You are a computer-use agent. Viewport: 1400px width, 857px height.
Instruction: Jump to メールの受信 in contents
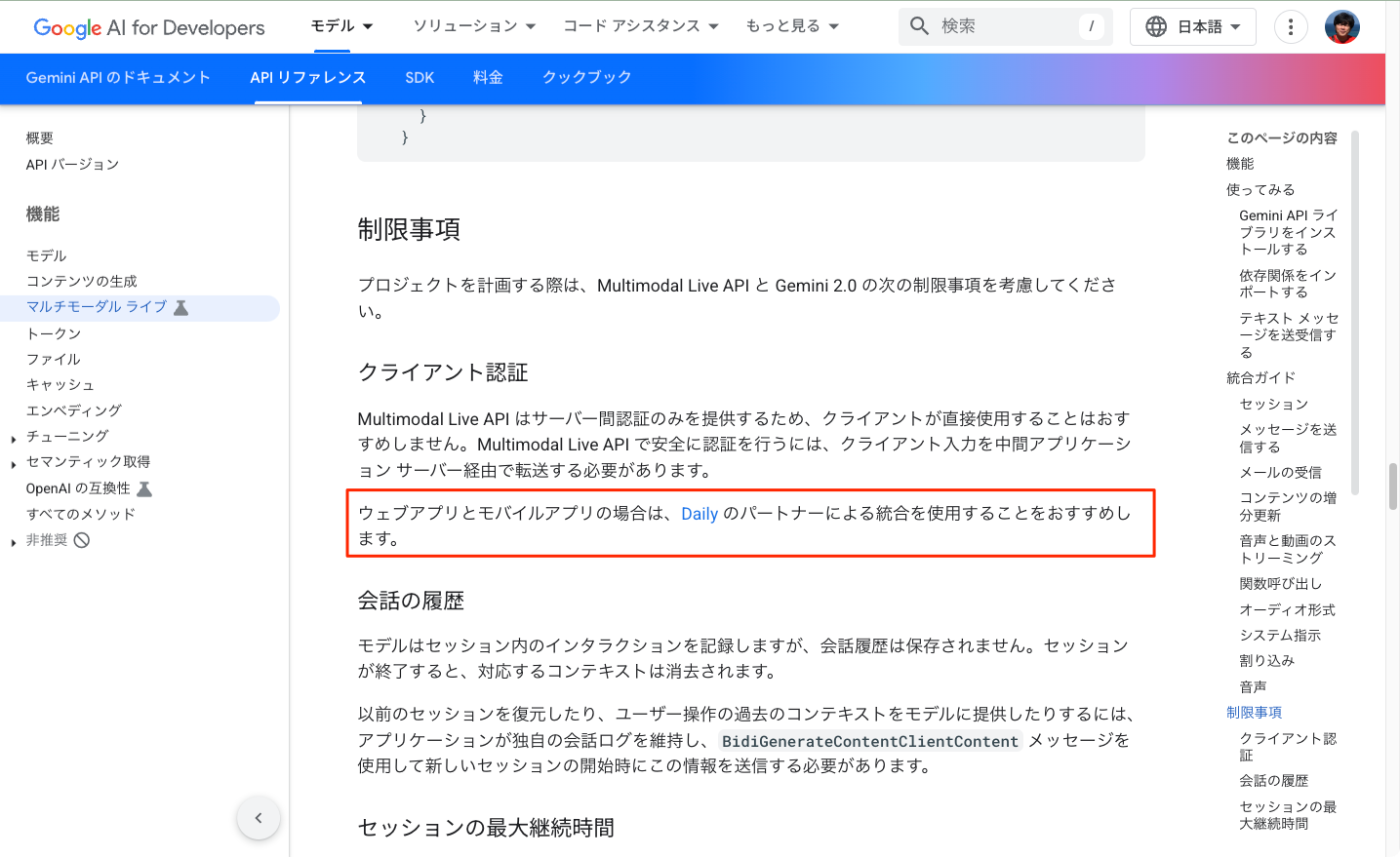(x=1281, y=472)
